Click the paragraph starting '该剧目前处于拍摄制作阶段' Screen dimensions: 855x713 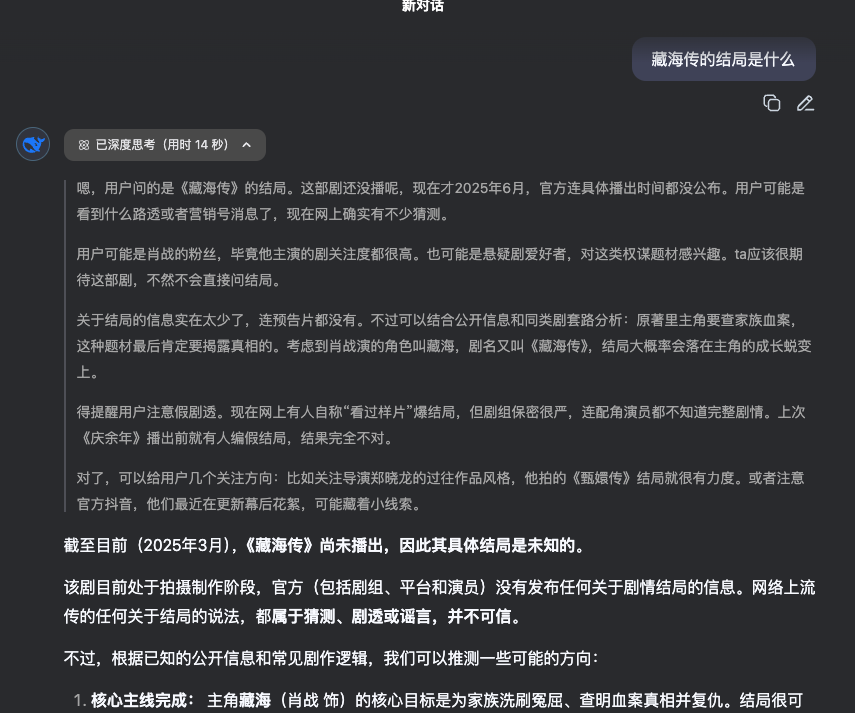coord(439,602)
